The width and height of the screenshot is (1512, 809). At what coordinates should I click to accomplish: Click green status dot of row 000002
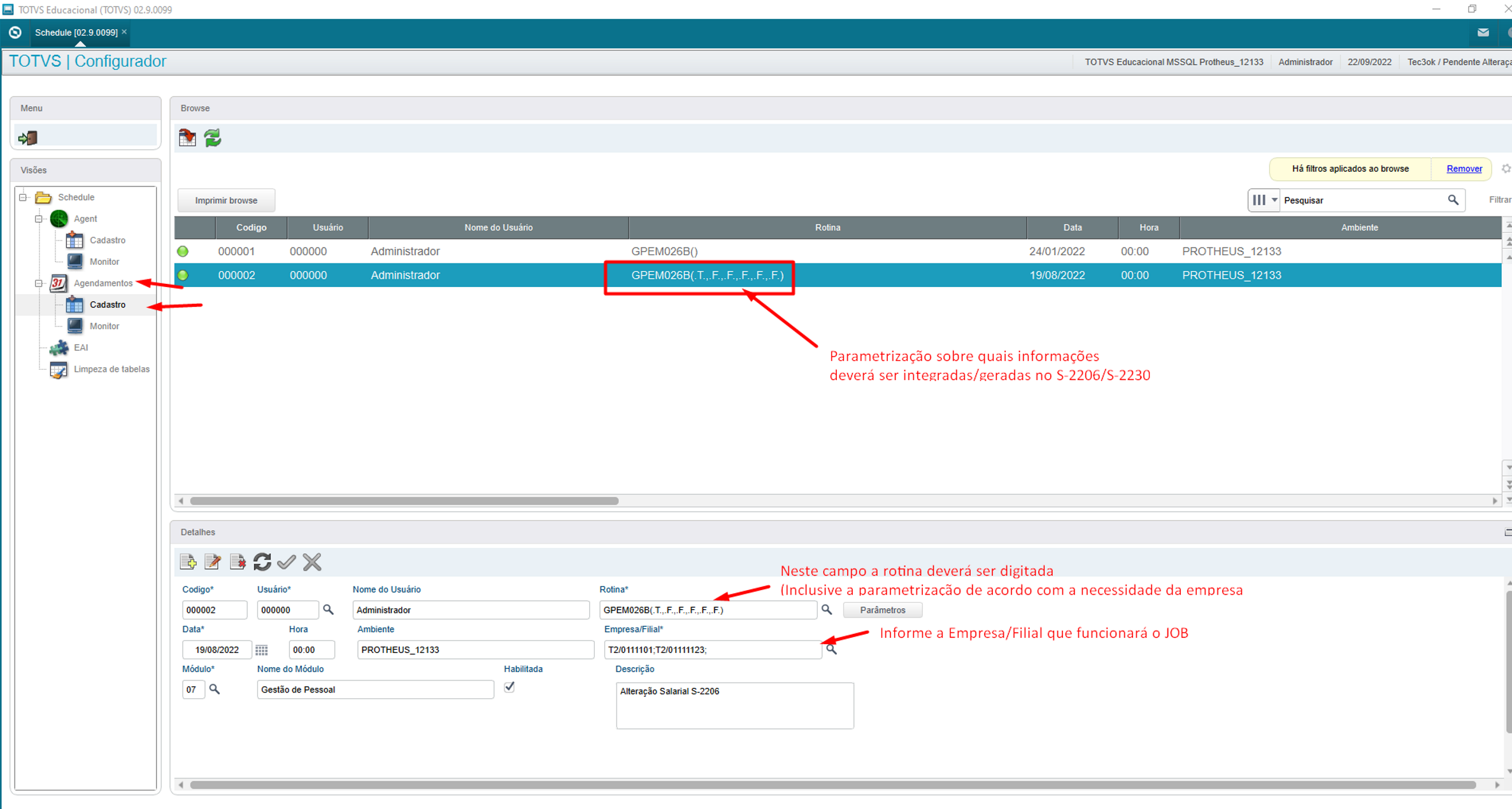pyautogui.click(x=183, y=276)
